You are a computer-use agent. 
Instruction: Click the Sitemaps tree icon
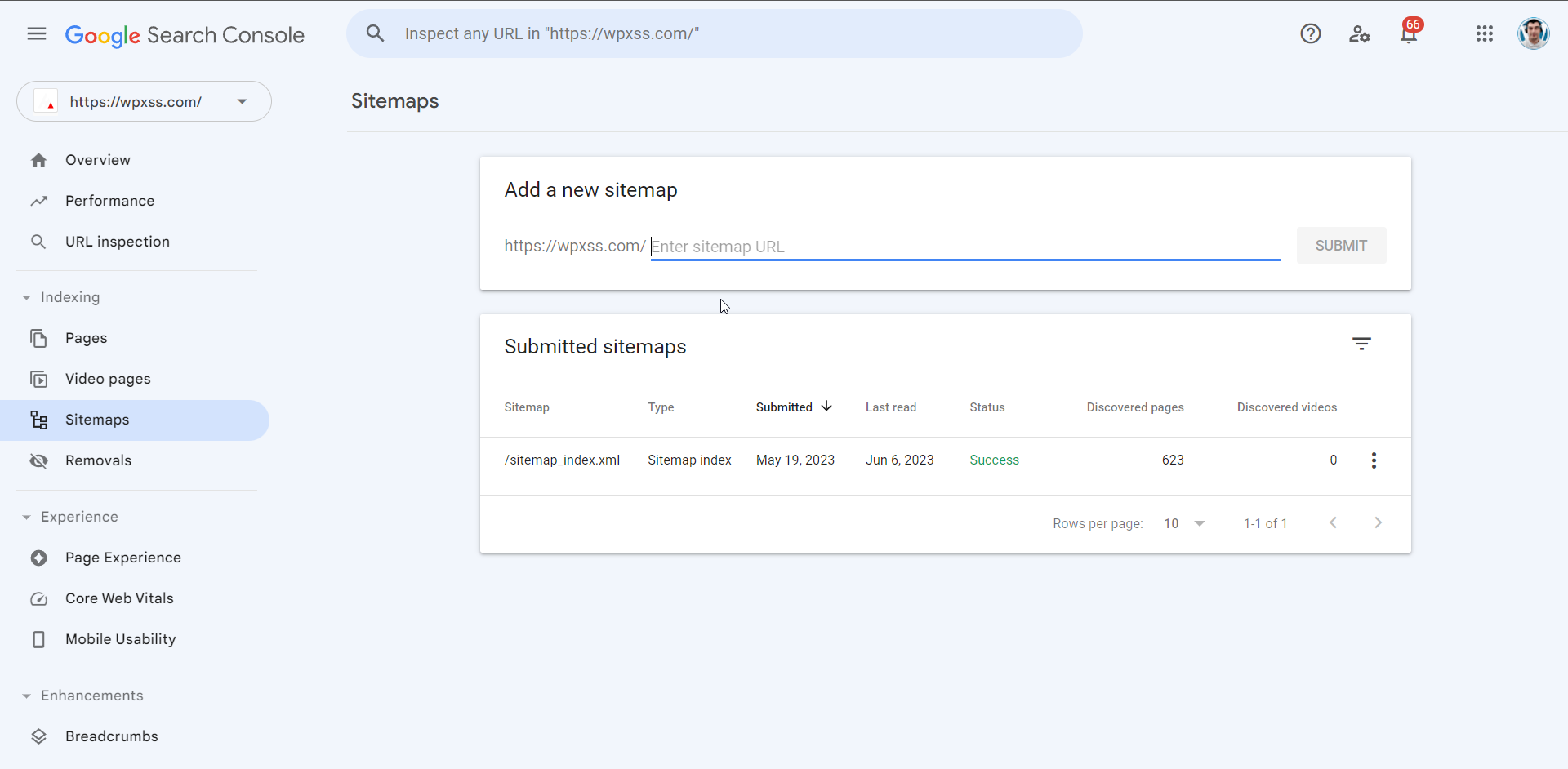[38, 420]
